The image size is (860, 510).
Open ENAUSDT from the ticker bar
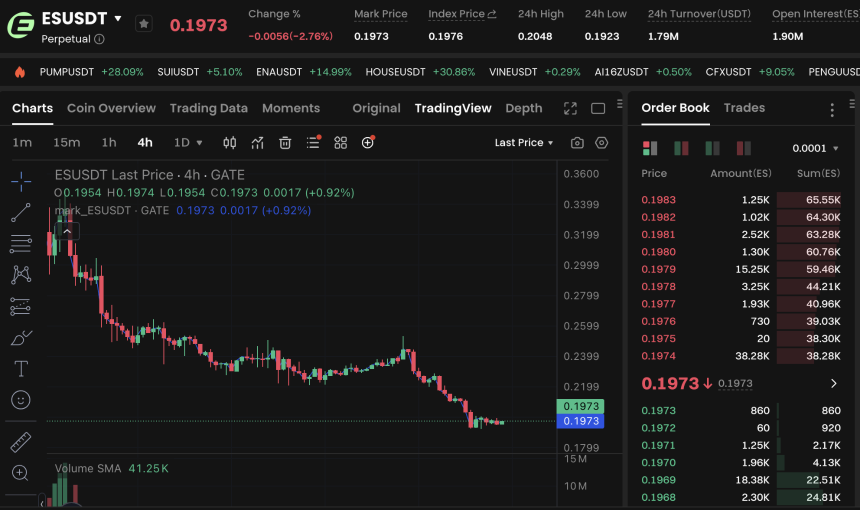point(303,72)
